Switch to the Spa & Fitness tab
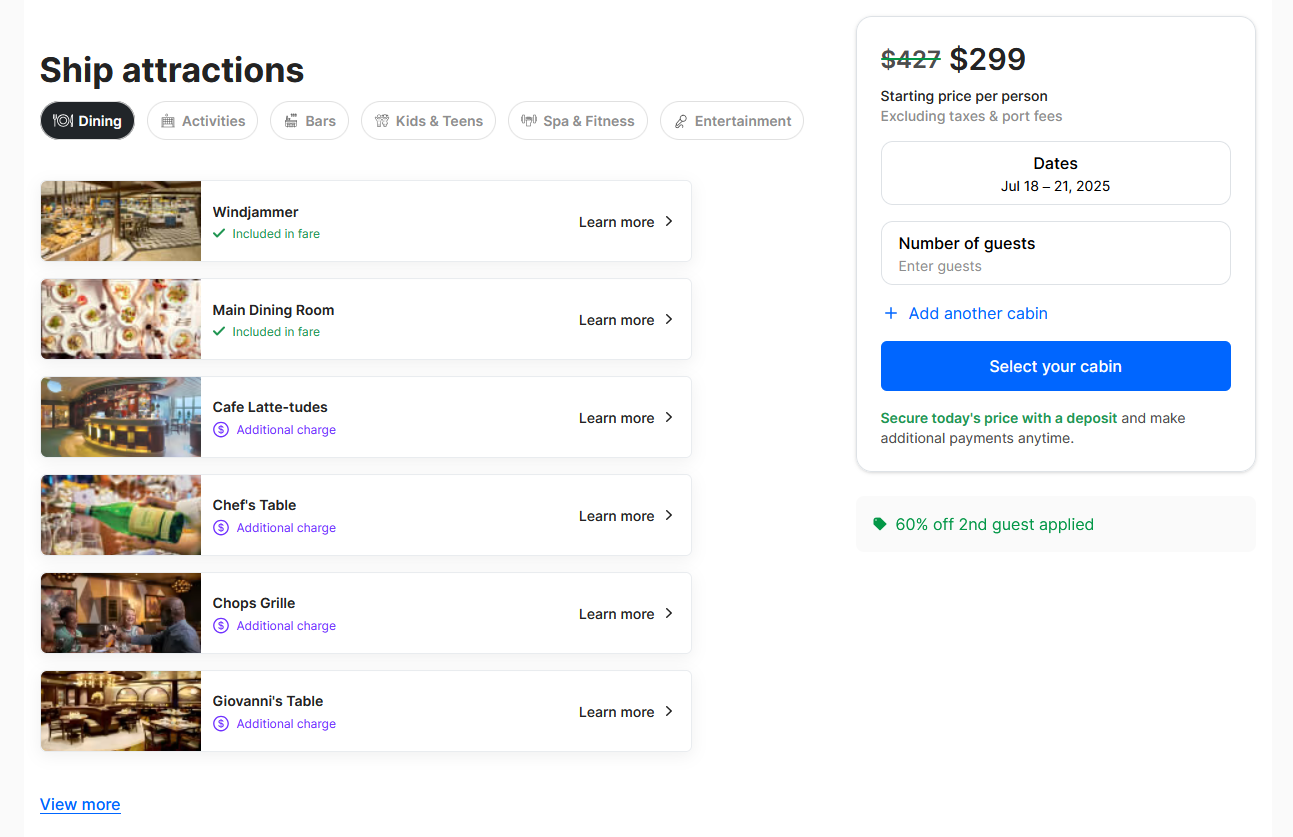This screenshot has height=837, width=1293. (x=578, y=121)
